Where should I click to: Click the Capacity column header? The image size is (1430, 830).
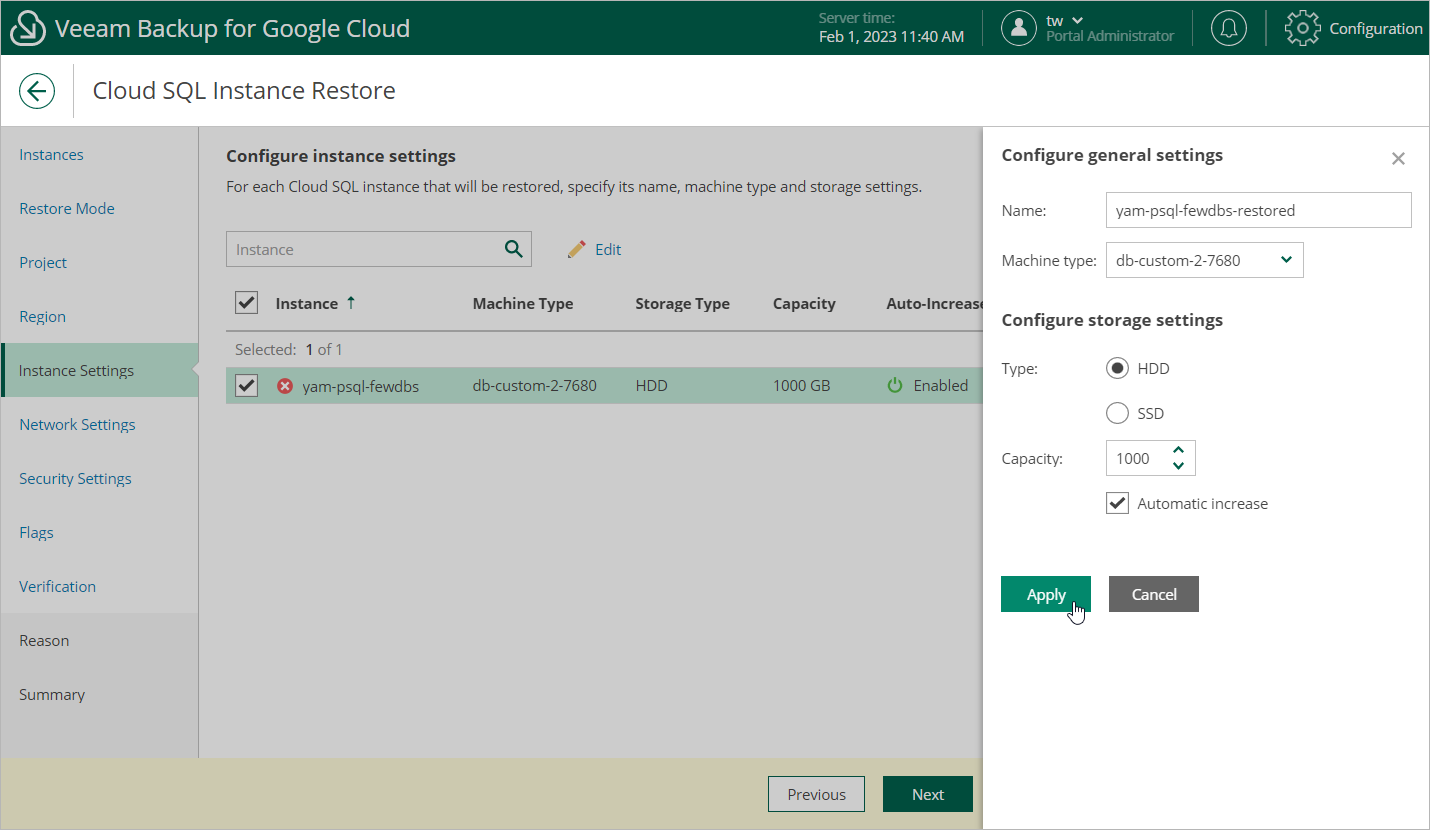(x=804, y=303)
